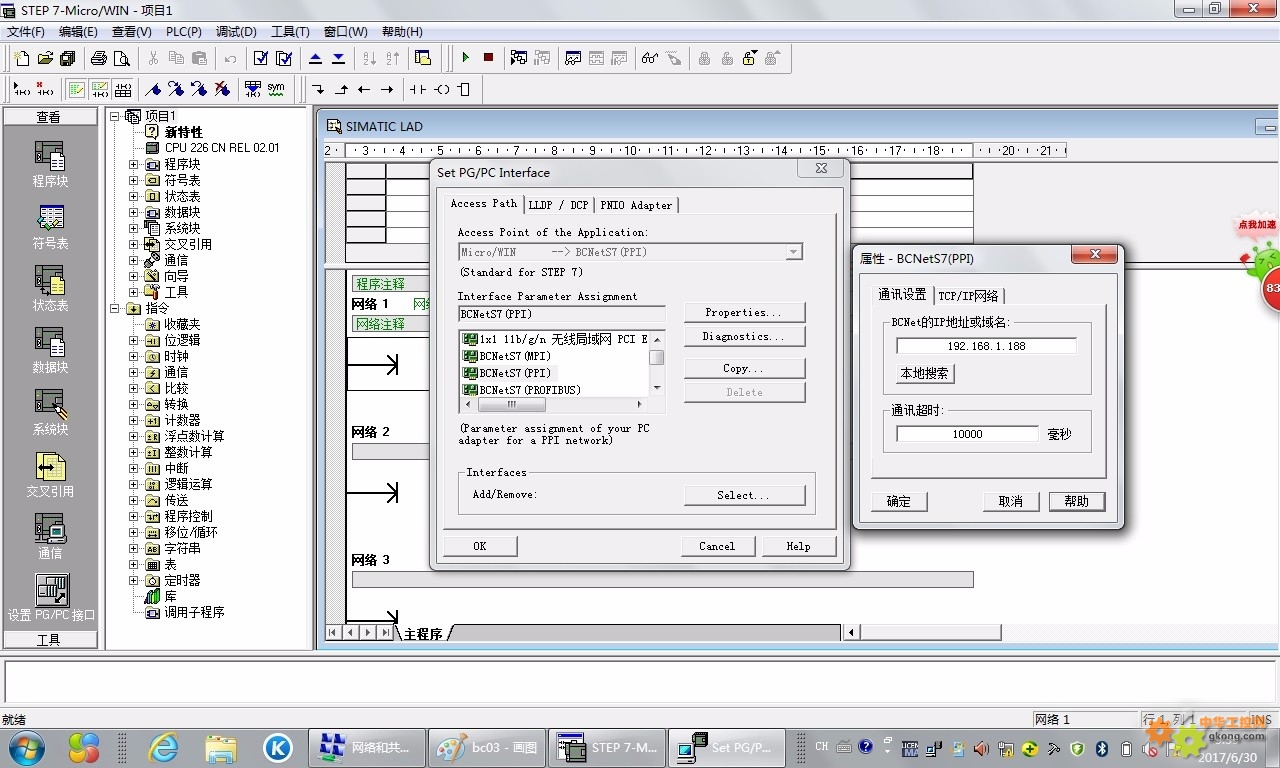The height and width of the screenshot is (768, 1280).
Task: Insert a box with ladder toolbar icon
Action: (464, 89)
